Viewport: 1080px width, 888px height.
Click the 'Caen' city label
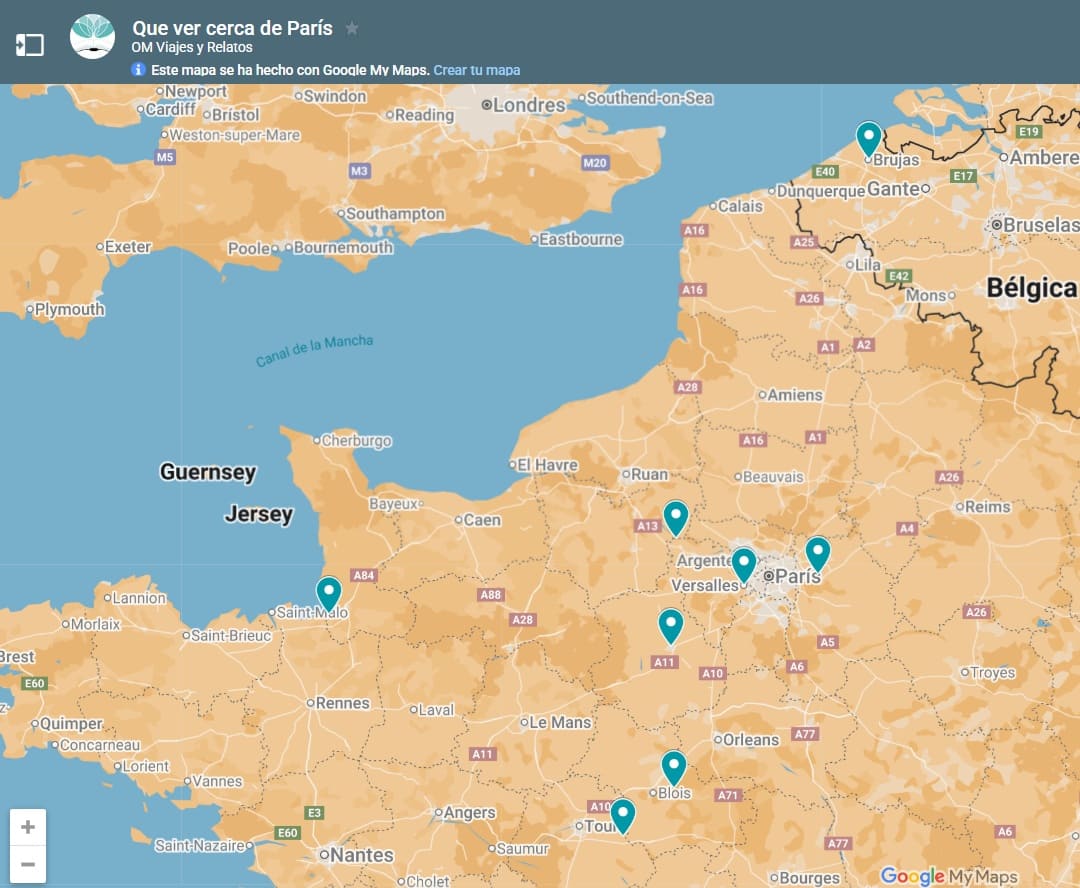[x=482, y=520]
